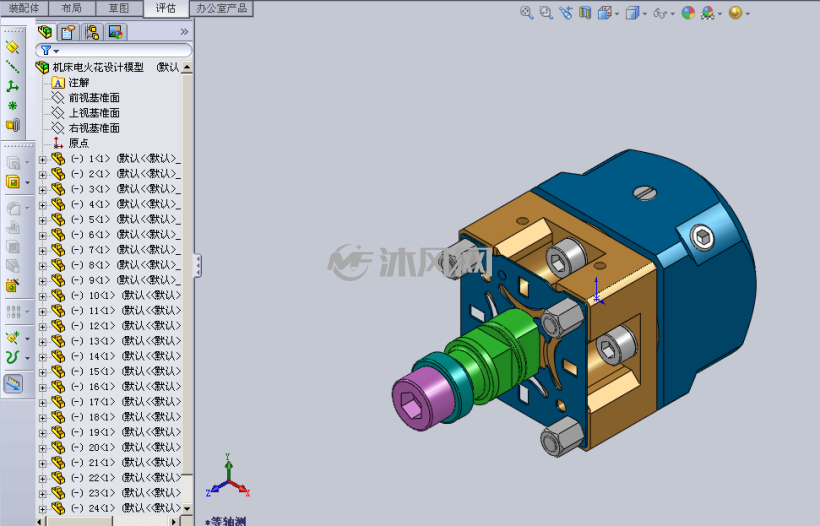Click the tree horizontal scroll right arrow
820x526 pixels.
[x=174, y=521]
